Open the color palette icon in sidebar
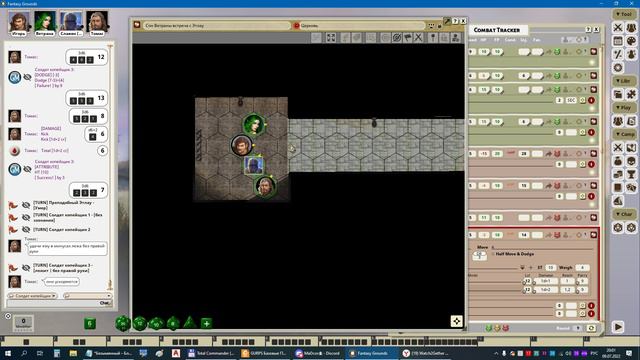This screenshot has height=360, width=640. point(631,41)
